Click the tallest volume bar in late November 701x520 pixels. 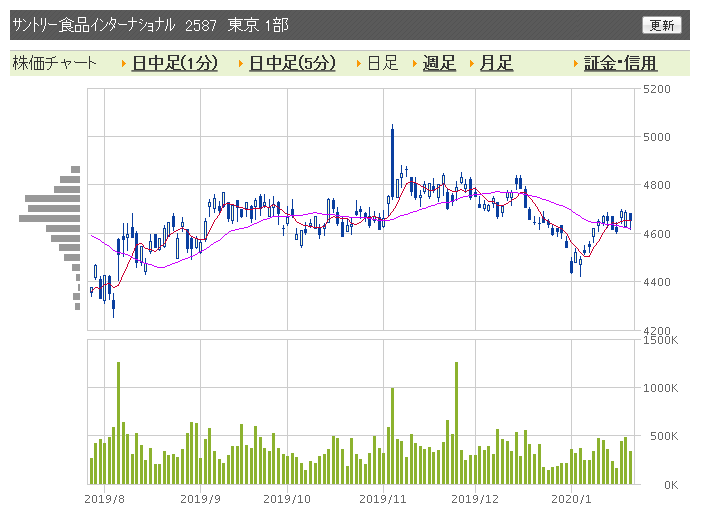pos(456,423)
